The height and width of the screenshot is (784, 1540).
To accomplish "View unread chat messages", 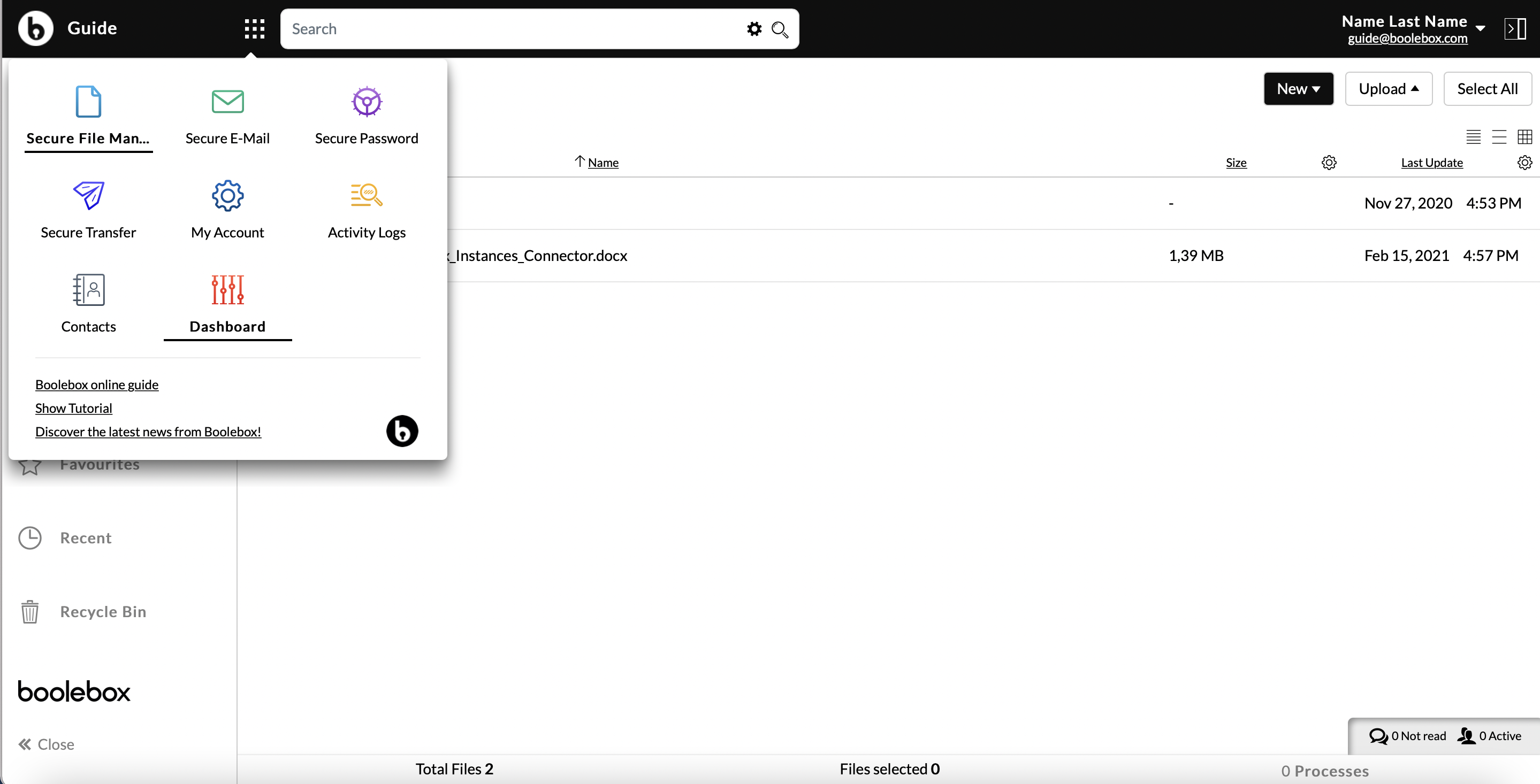I will pyautogui.click(x=1407, y=735).
